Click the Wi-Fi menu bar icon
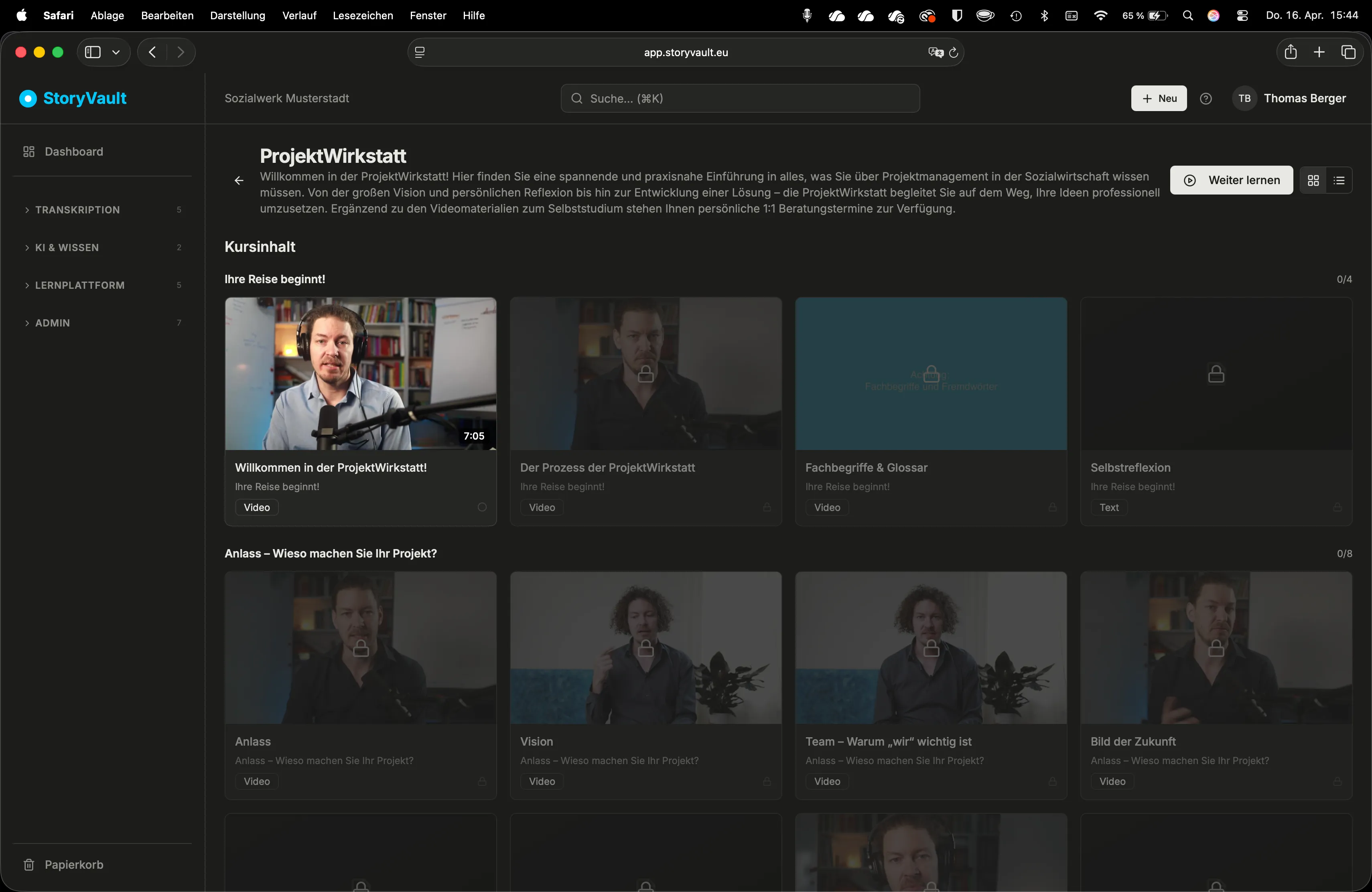This screenshot has height=892, width=1372. [x=1100, y=16]
